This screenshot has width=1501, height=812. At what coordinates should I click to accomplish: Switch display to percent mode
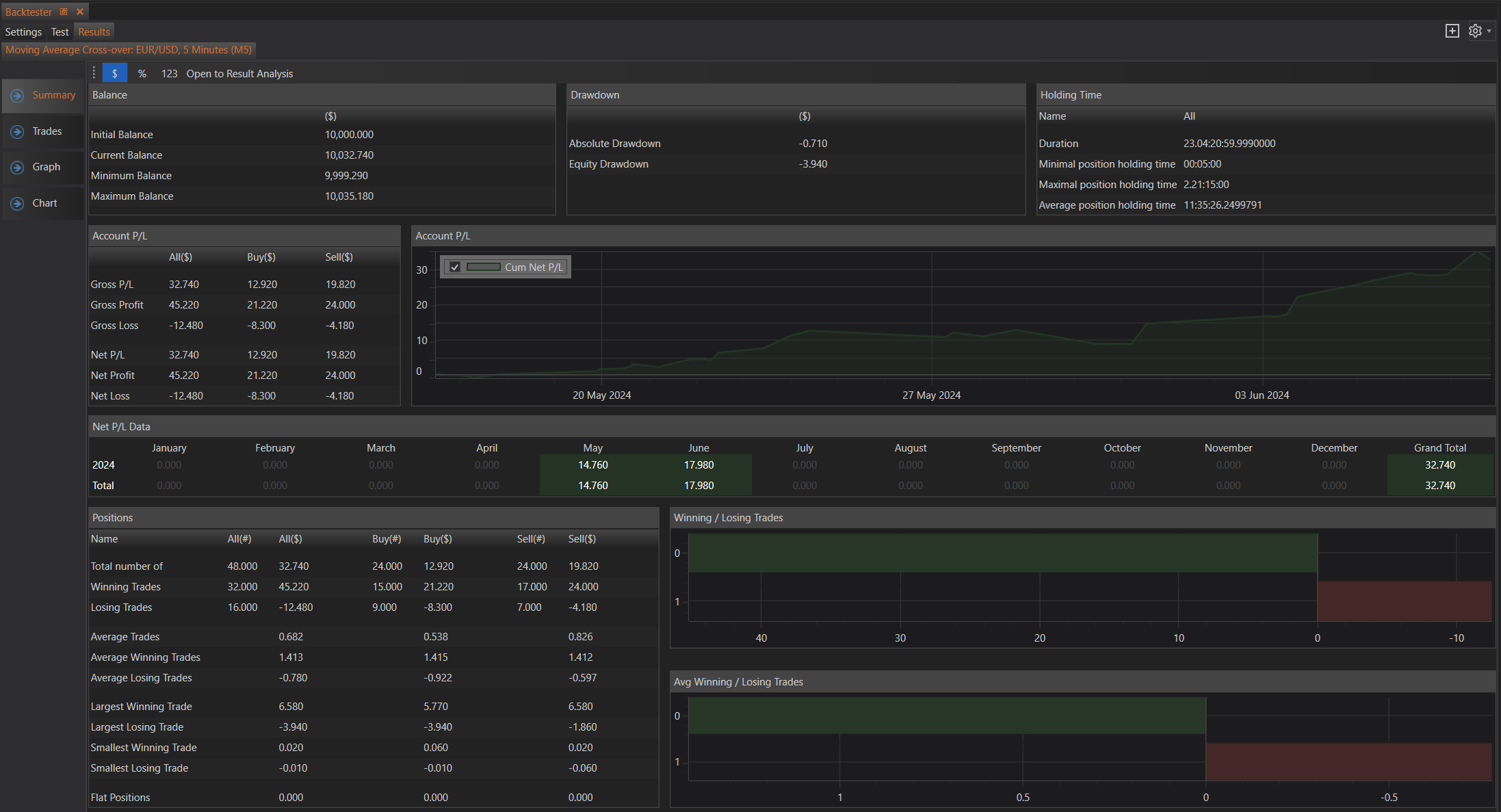pos(142,73)
